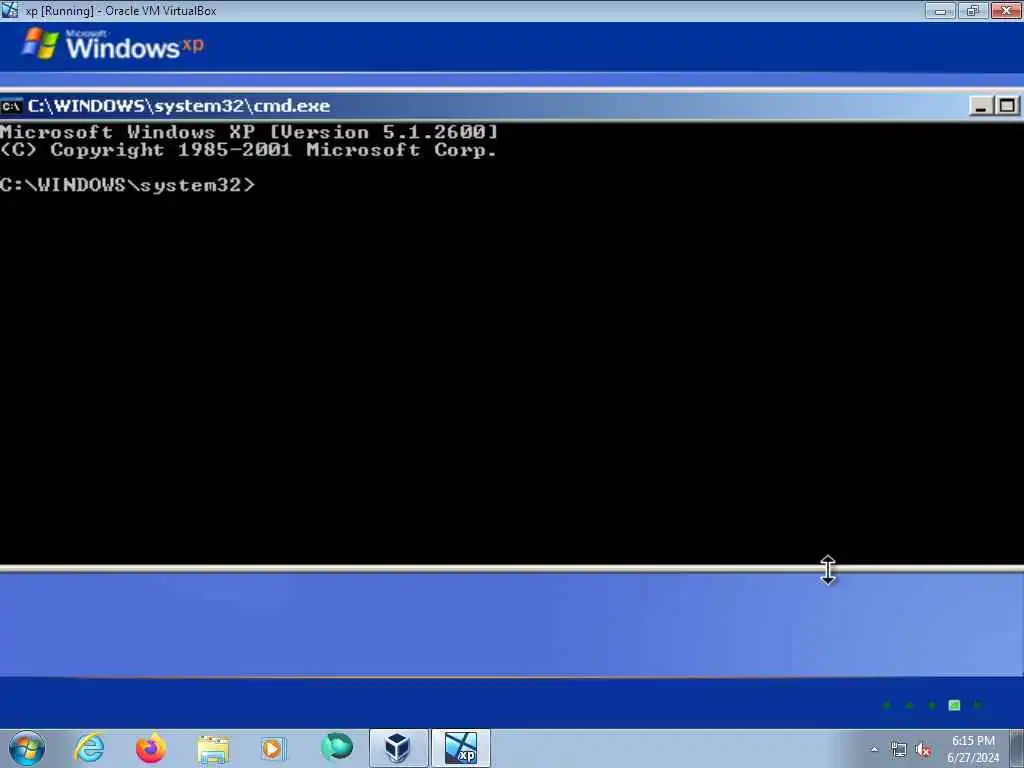Viewport: 1024px width, 768px height.
Task: Restore down the Oracle VM VirtualBox window
Action: [973, 10]
